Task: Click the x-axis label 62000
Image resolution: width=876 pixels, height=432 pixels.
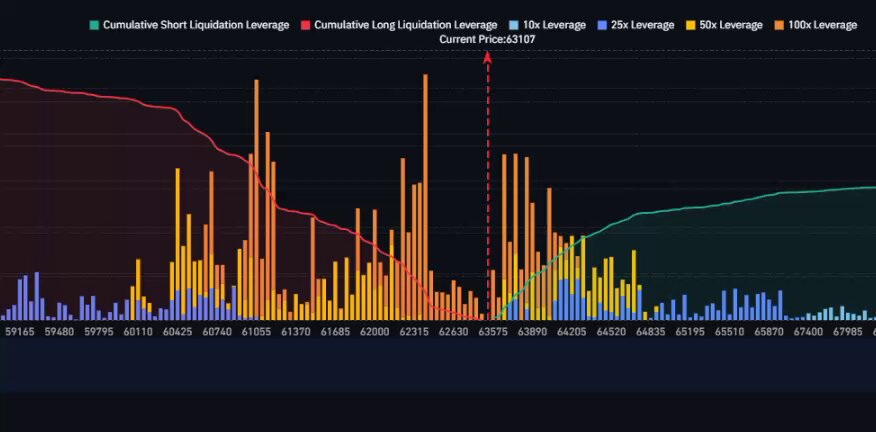Action: [374, 331]
